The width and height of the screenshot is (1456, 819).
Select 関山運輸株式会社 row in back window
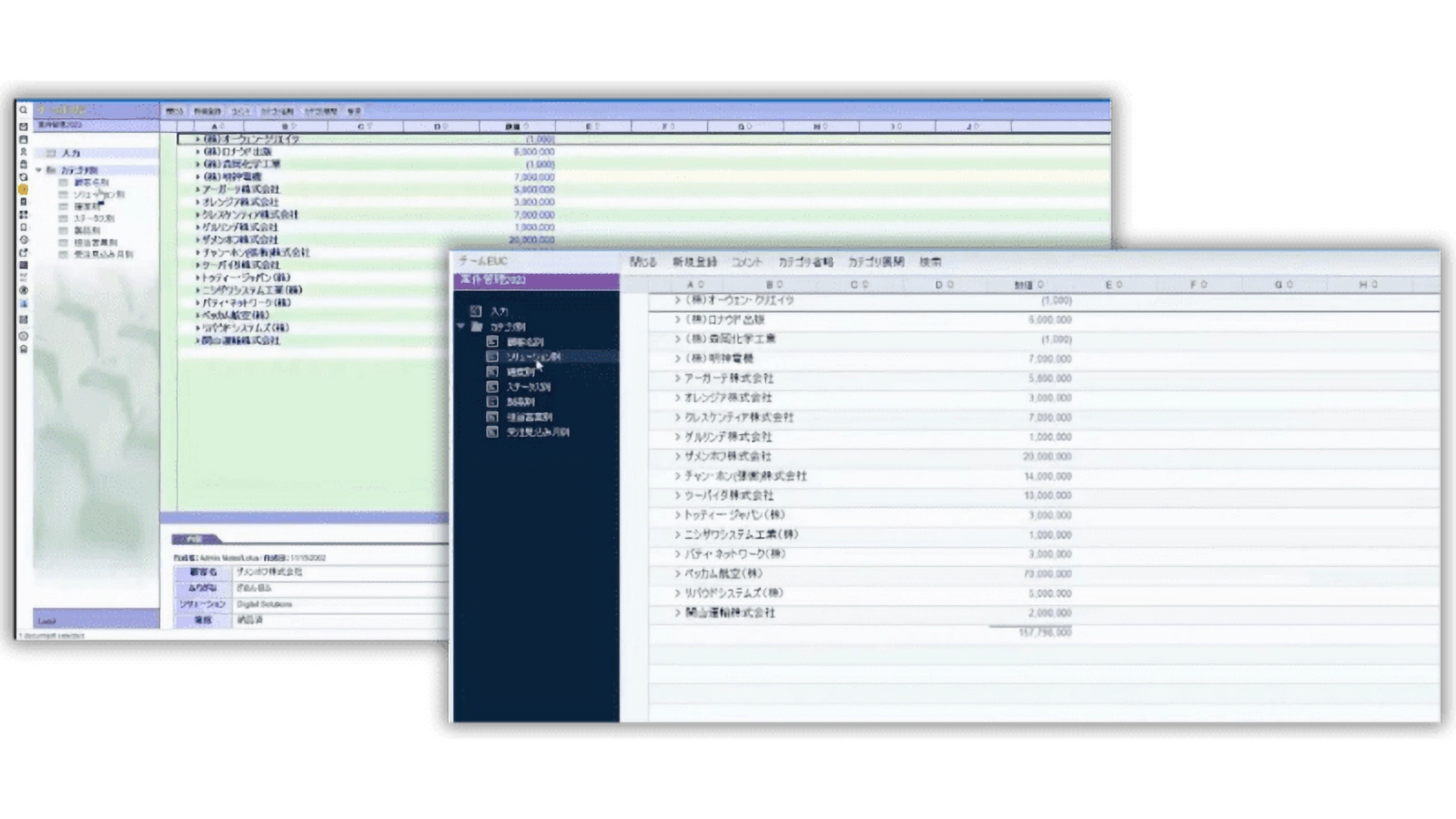point(240,340)
